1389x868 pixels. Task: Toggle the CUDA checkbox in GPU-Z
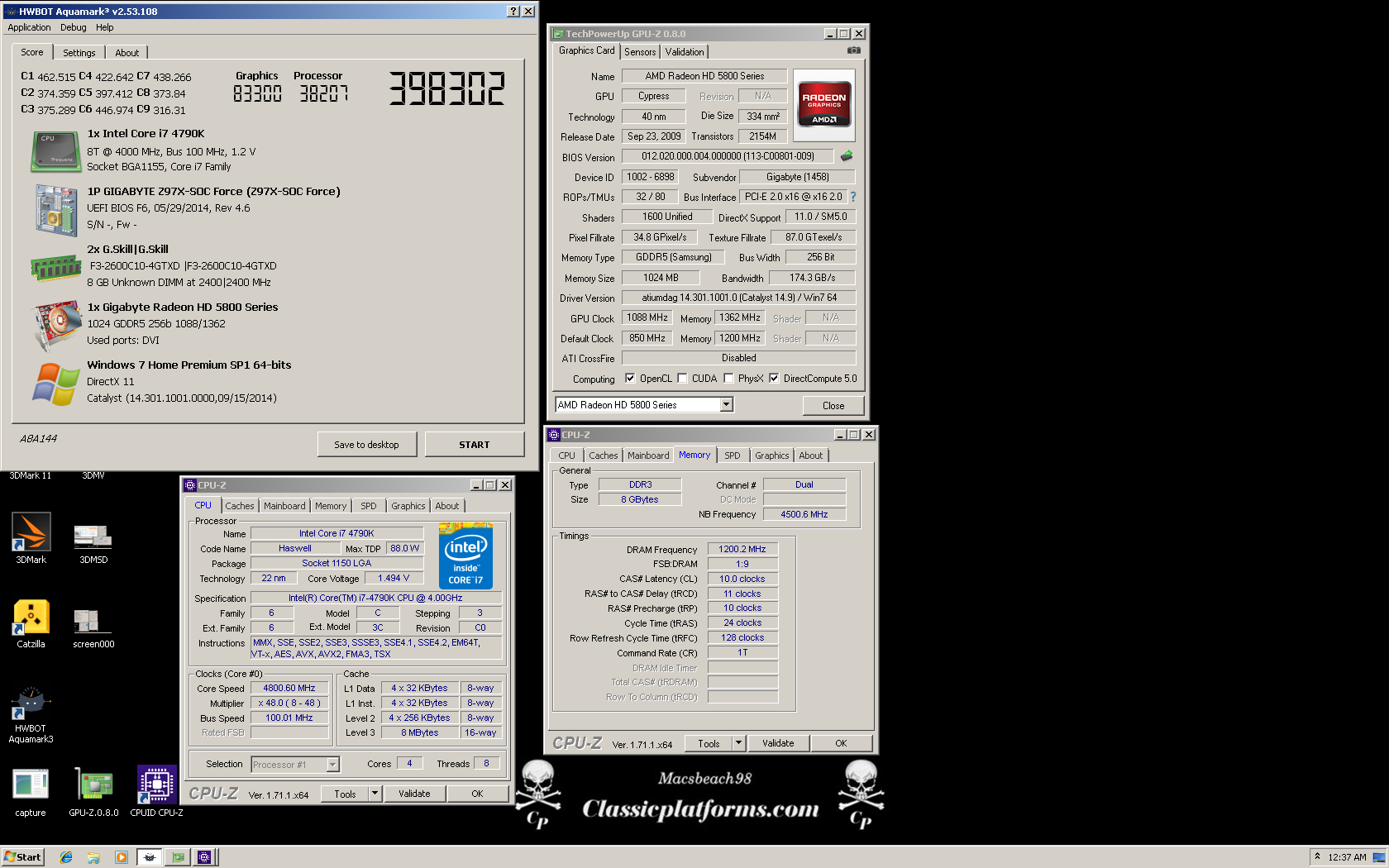[x=682, y=379]
